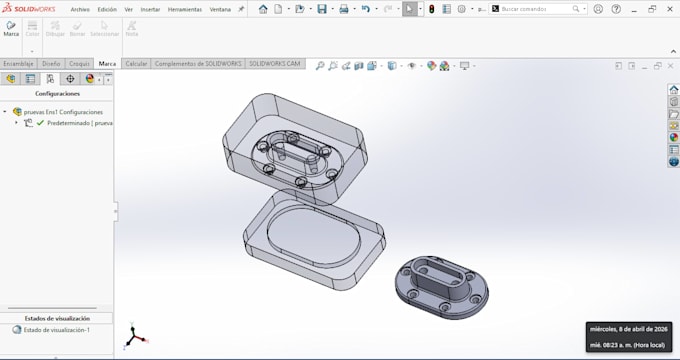This screenshot has width=680, height=360.
Task: Open the Complementos de SOLIDWORKS tab
Action: click(198, 64)
